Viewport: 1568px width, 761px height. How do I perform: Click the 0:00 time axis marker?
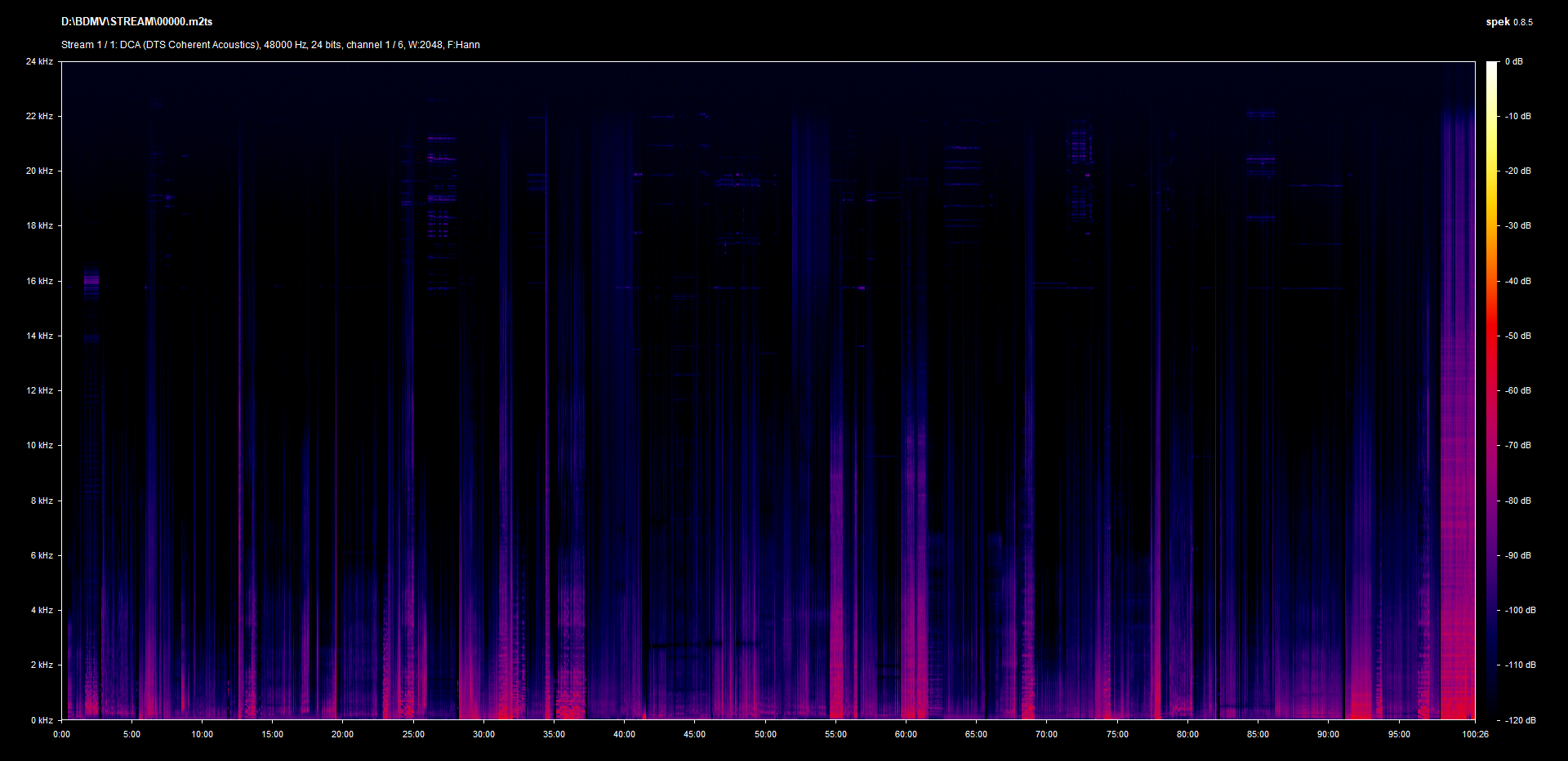(x=61, y=734)
